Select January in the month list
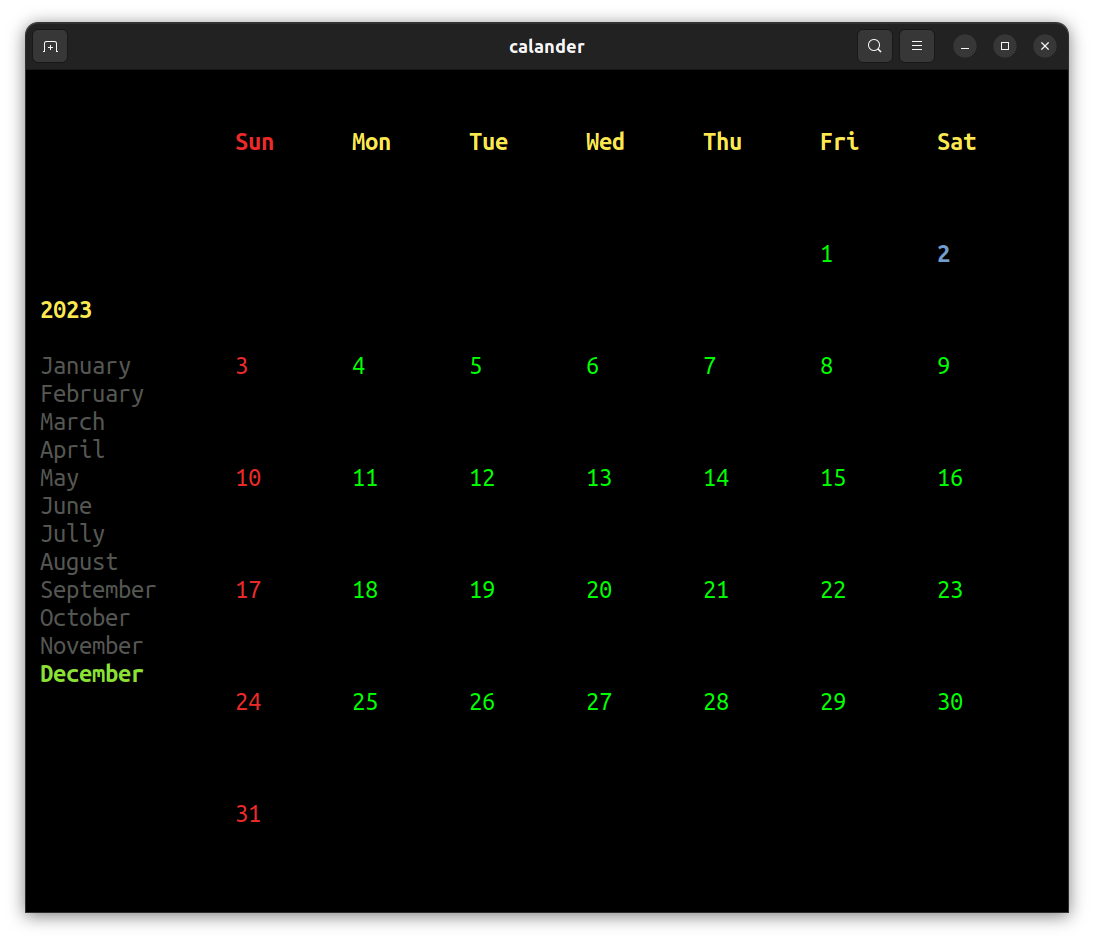The image size is (1094, 941). tap(85, 366)
